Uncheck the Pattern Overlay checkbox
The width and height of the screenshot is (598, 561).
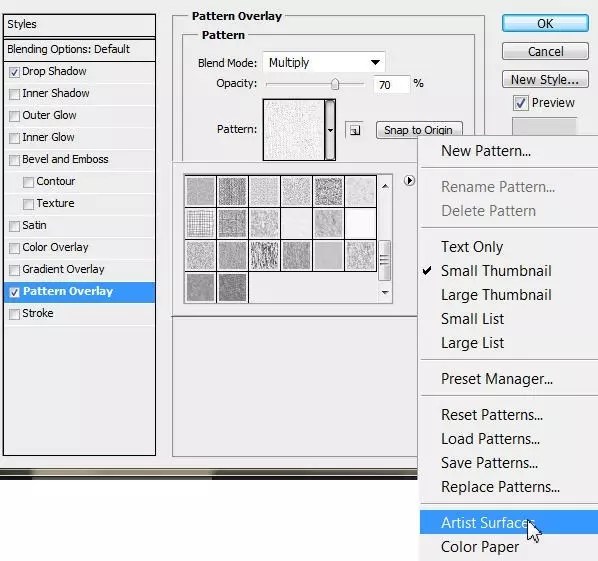coord(14,292)
